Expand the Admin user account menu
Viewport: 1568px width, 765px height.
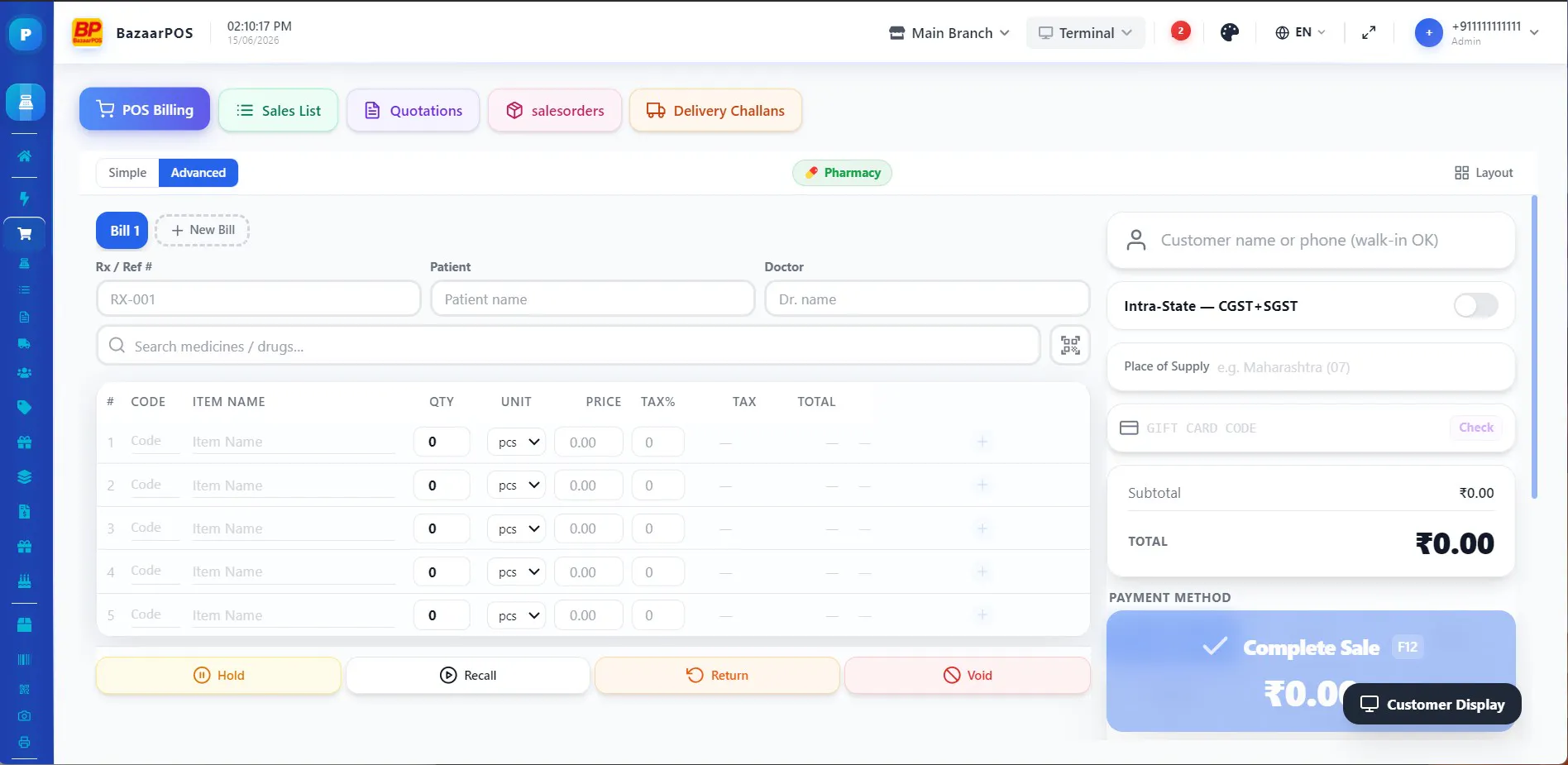[x=1477, y=33]
